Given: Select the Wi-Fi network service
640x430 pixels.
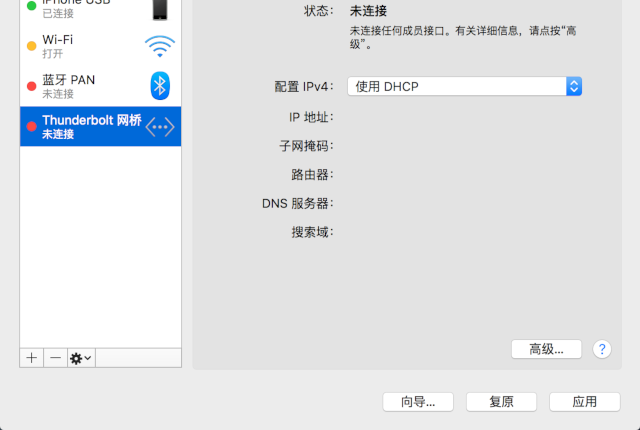Looking at the screenshot, I should (x=100, y=46).
